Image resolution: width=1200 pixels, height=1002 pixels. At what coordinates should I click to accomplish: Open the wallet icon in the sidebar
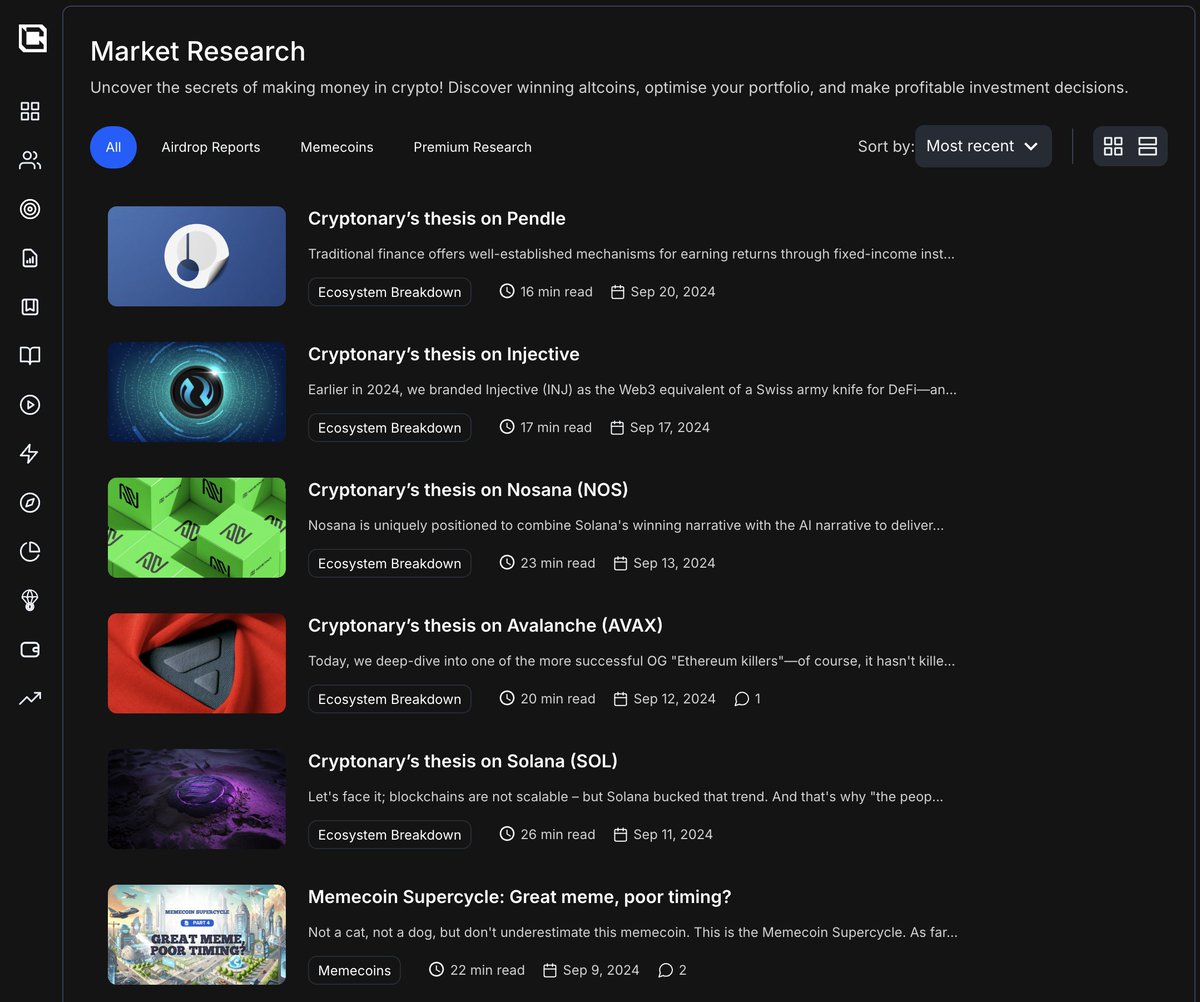30,649
